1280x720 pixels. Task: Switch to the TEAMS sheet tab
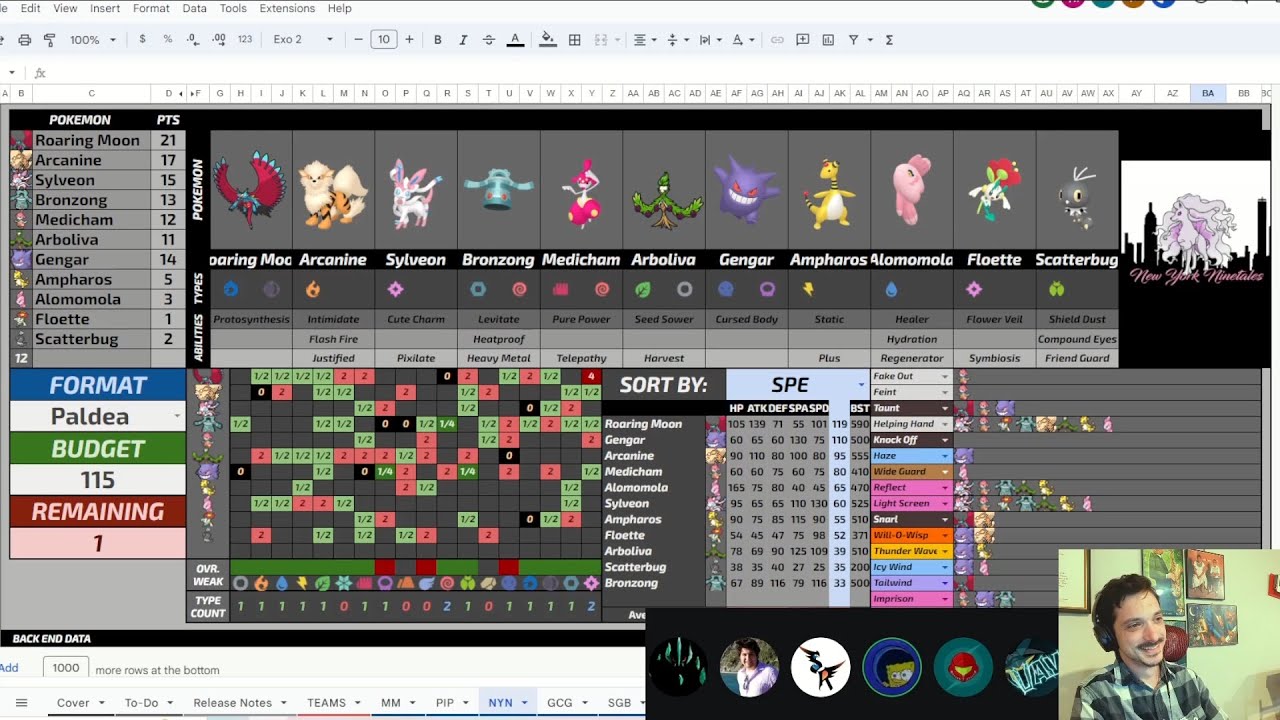[327, 703]
